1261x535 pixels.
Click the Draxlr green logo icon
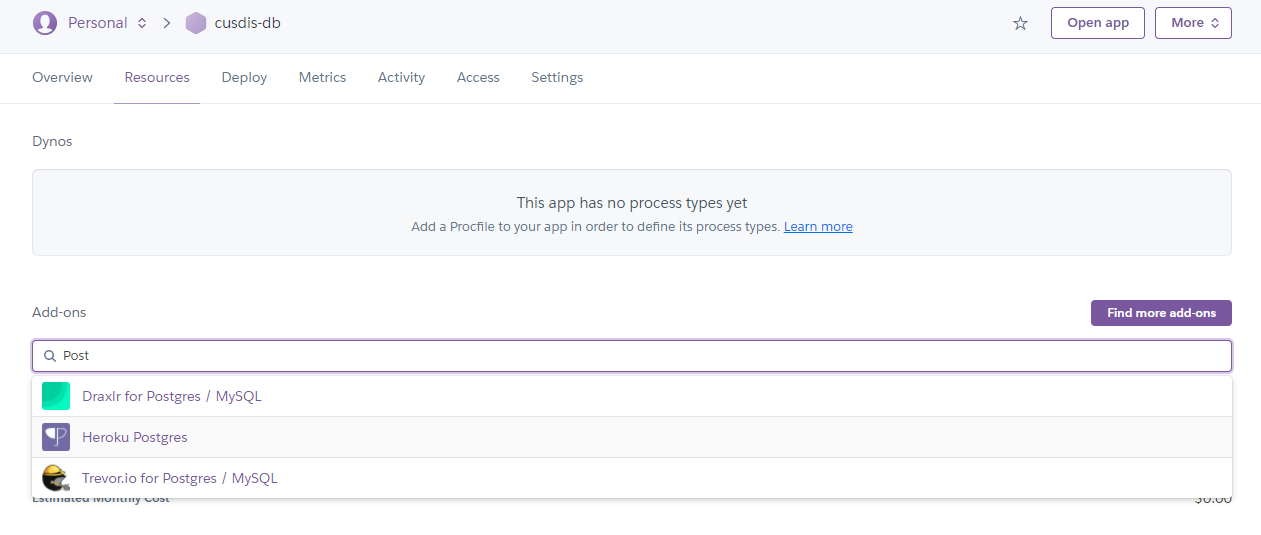click(x=56, y=396)
